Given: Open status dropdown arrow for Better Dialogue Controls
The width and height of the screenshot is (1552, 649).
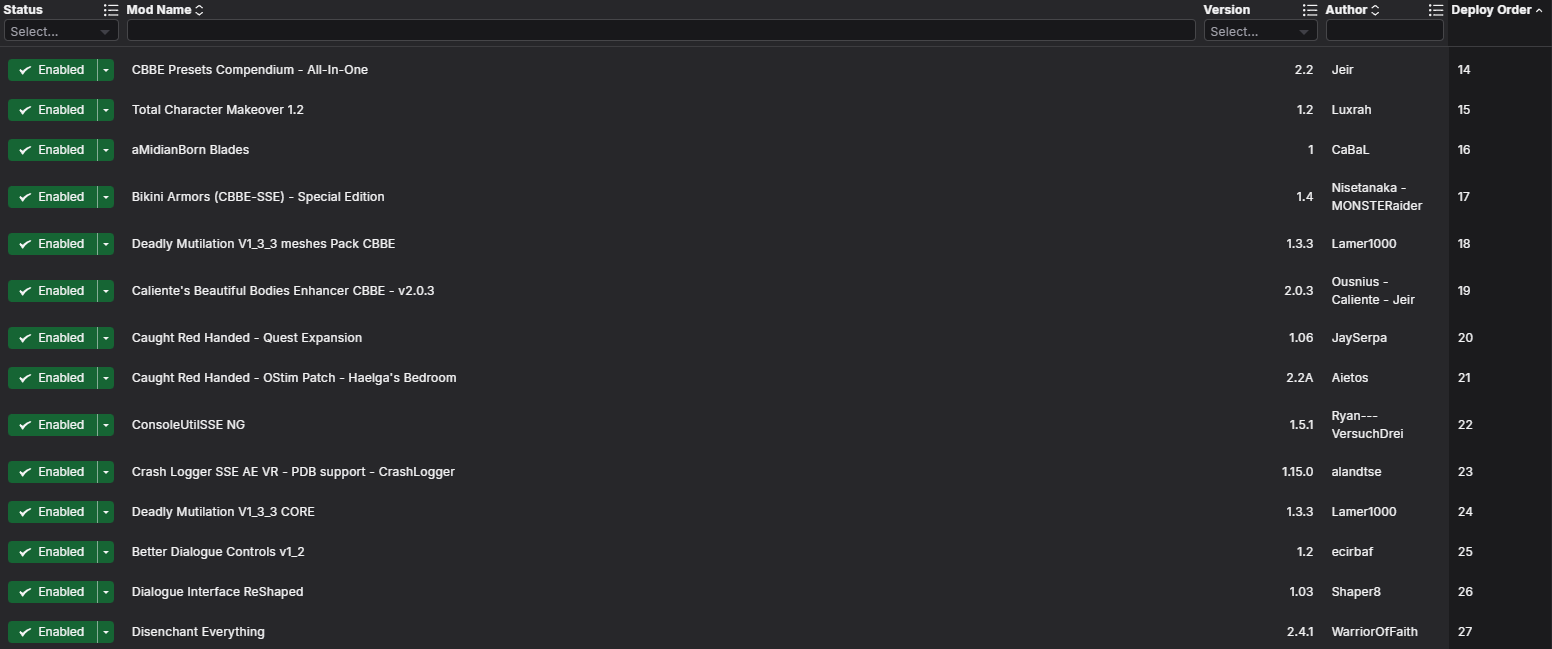Looking at the screenshot, I should (x=106, y=552).
